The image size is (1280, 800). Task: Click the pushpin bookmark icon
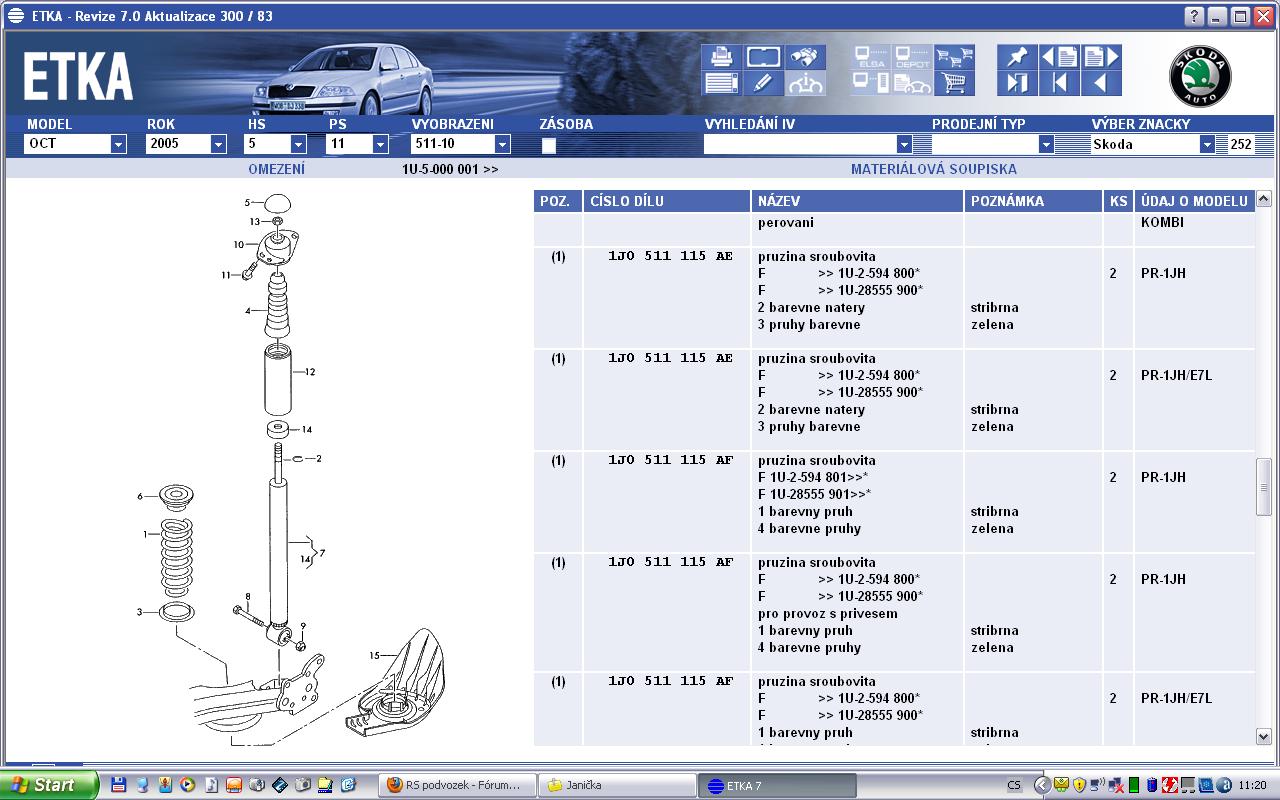tap(1017, 57)
